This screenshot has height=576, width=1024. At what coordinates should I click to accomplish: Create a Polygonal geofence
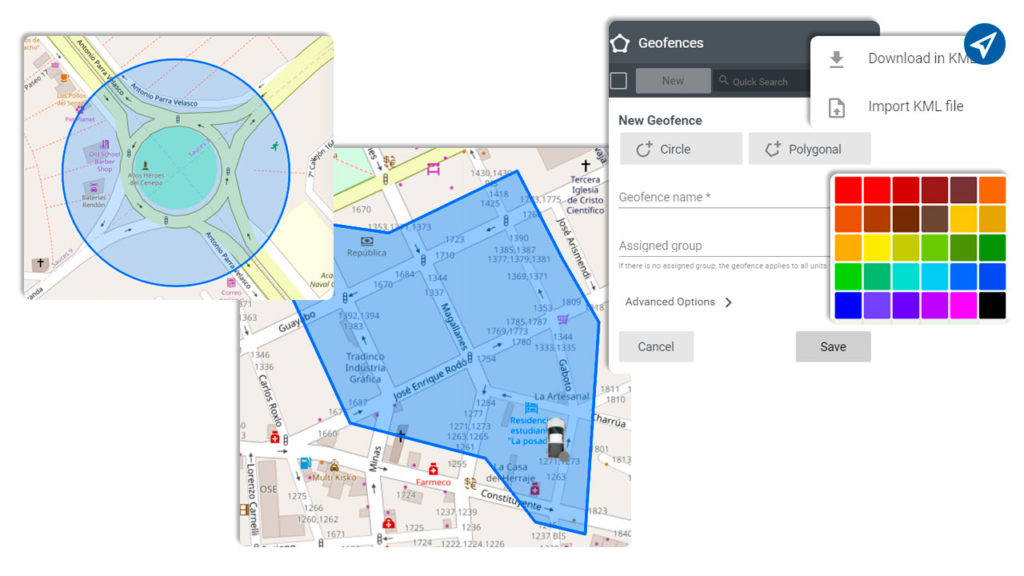(x=809, y=149)
